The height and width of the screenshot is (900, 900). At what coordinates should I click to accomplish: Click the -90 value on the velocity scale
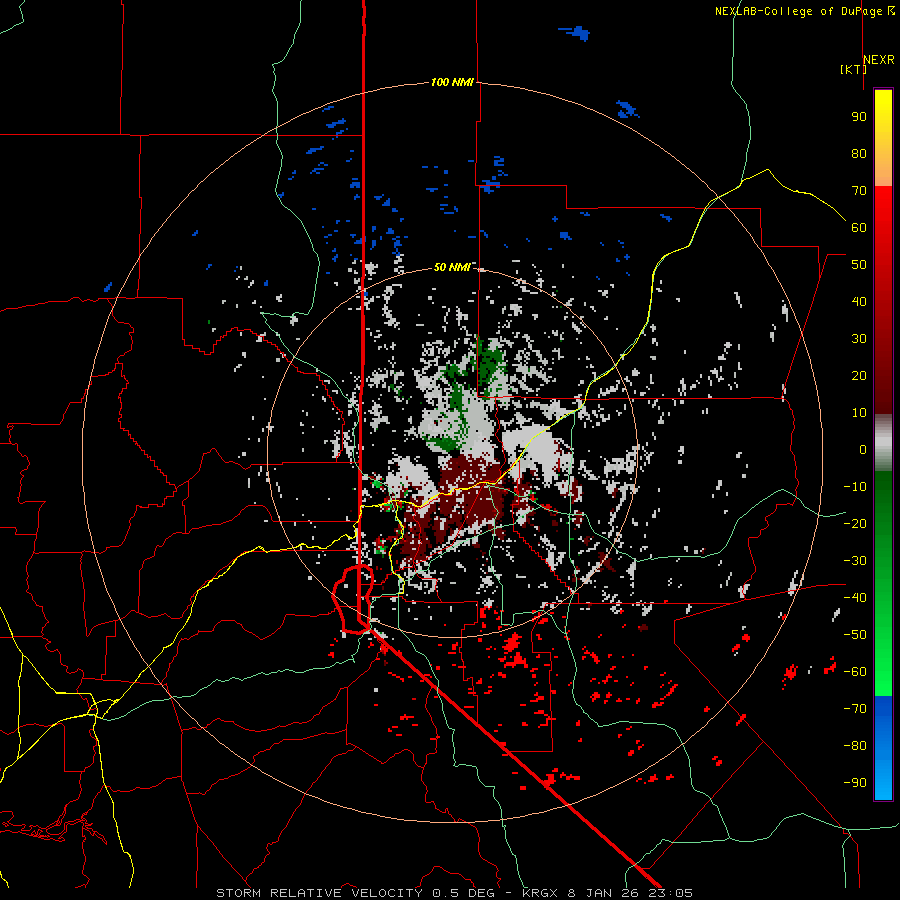point(855,783)
